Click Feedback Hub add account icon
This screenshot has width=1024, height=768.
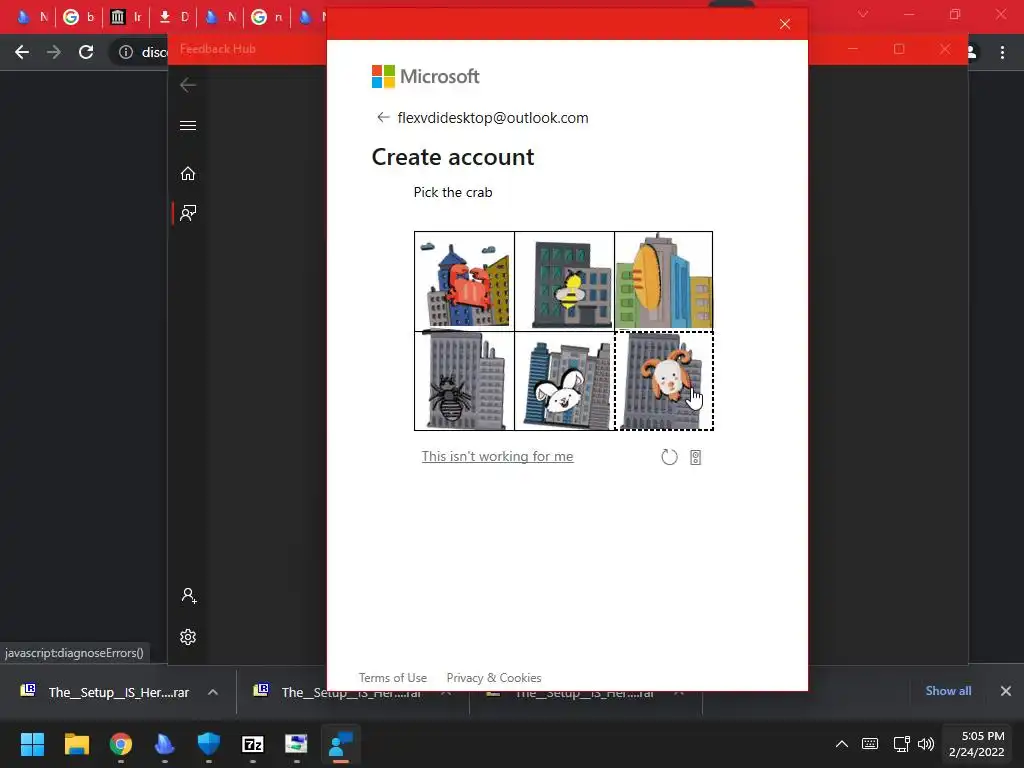tap(189, 596)
